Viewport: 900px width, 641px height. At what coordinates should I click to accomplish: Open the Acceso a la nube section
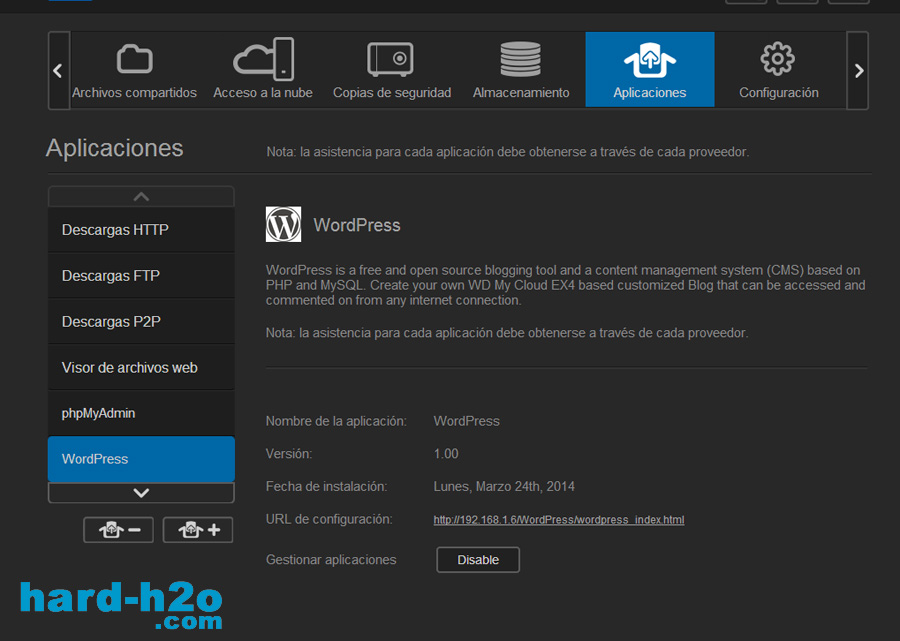point(263,70)
